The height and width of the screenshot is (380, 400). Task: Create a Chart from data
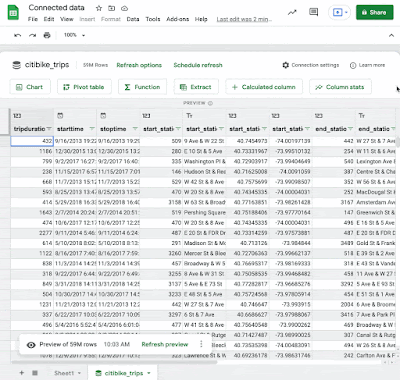click(30, 87)
